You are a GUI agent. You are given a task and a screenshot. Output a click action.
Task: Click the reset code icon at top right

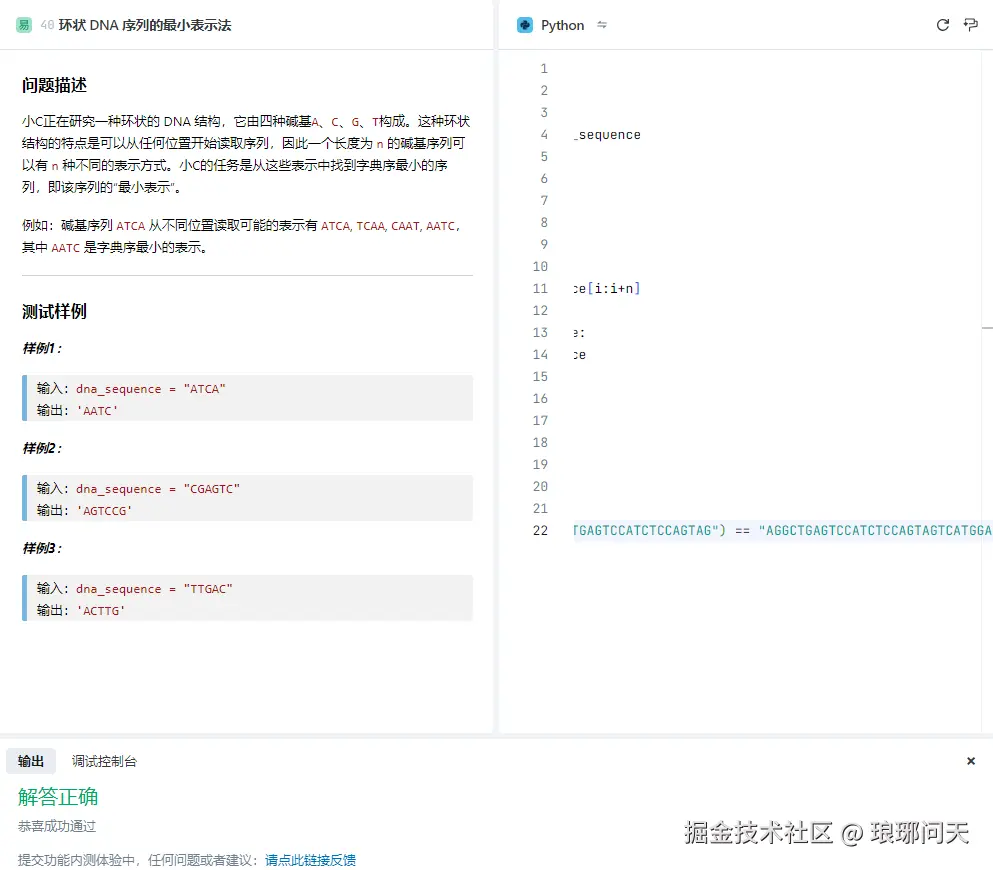pyautogui.click(x=942, y=25)
